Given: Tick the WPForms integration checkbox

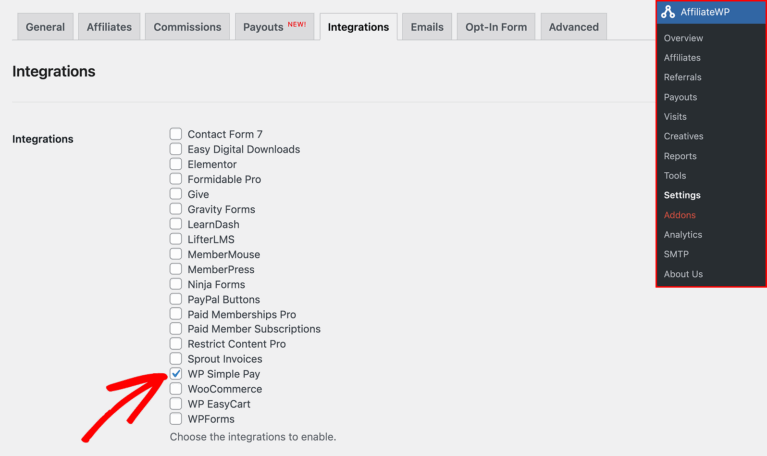Looking at the screenshot, I should [x=176, y=418].
